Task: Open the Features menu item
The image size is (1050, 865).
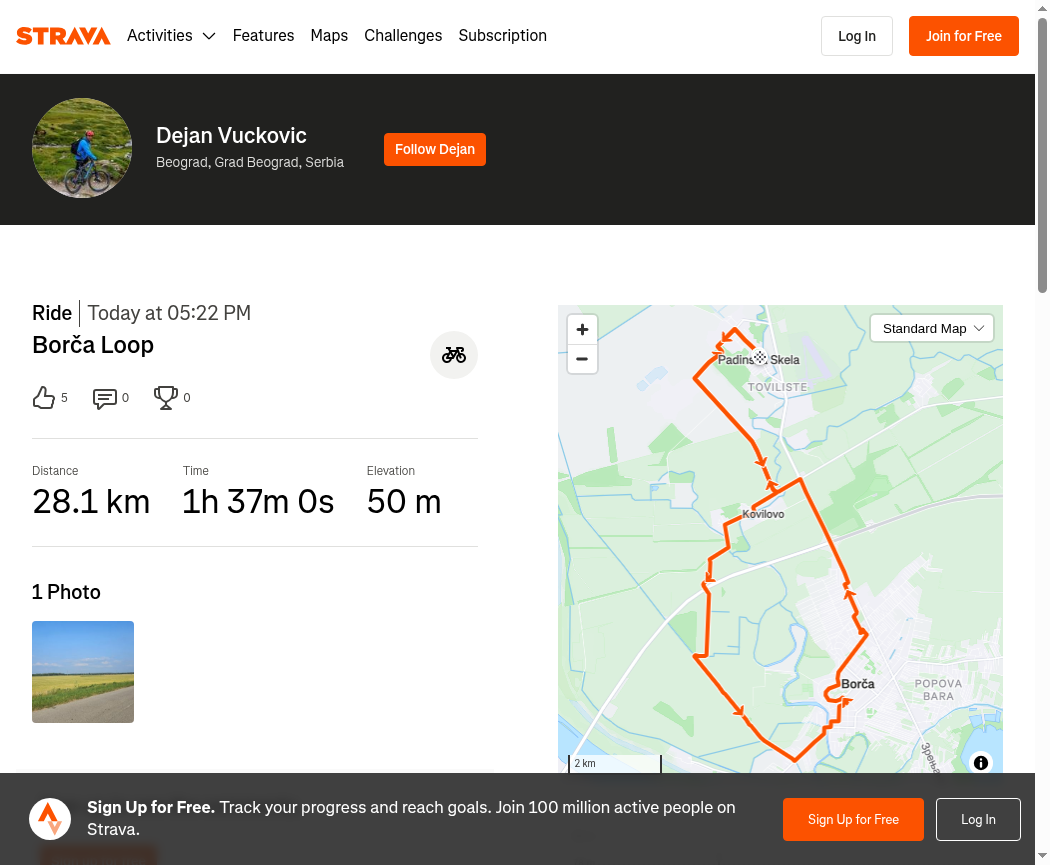Action: pyautogui.click(x=263, y=35)
